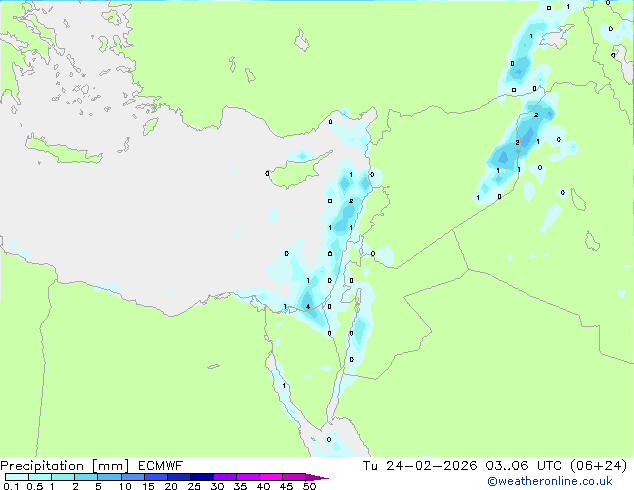
Task: Click the 0.1–0.5 mm legend color swatch
Action: pos(17,477)
